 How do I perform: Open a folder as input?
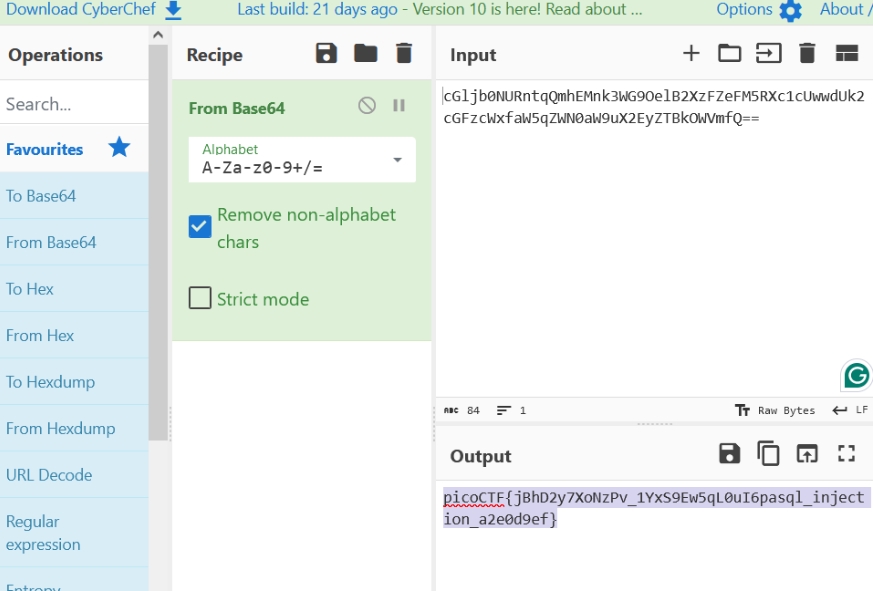(x=730, y=54)
